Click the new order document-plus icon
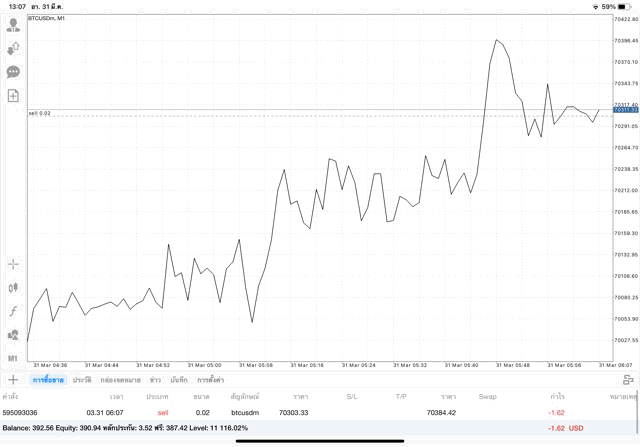The width and height of the screenshot is (640, 447). click(13, 96)
